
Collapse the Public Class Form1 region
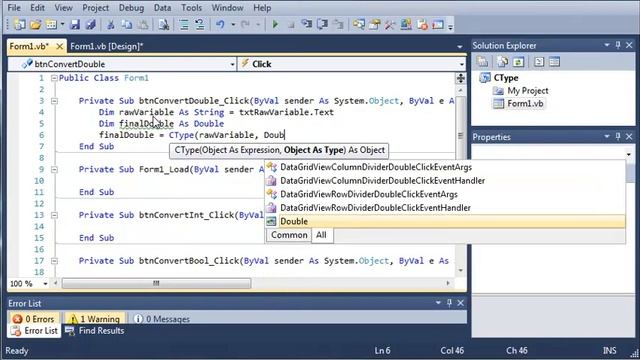pyautogui.click(x=54, y=78)
